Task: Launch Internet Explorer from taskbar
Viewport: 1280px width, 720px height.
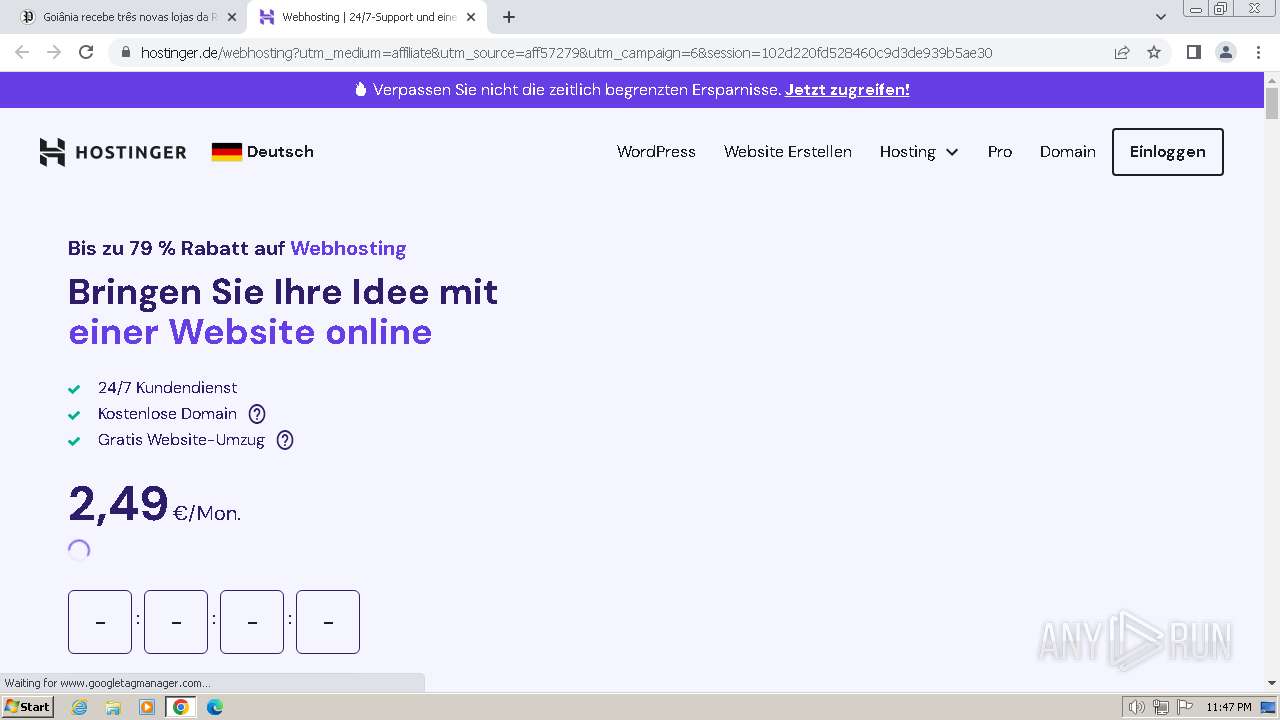Action: coord(79,707)
